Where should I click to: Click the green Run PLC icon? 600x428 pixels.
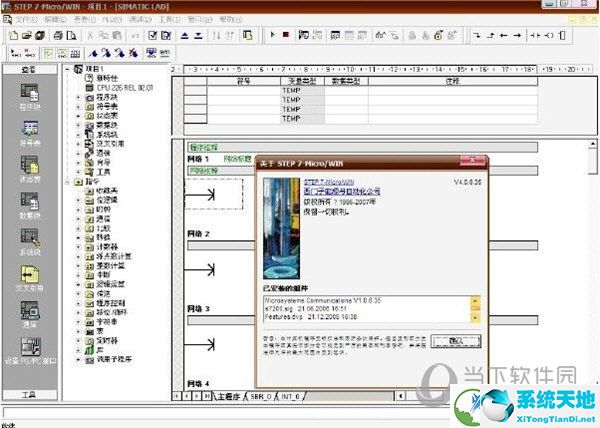(272, 35)
